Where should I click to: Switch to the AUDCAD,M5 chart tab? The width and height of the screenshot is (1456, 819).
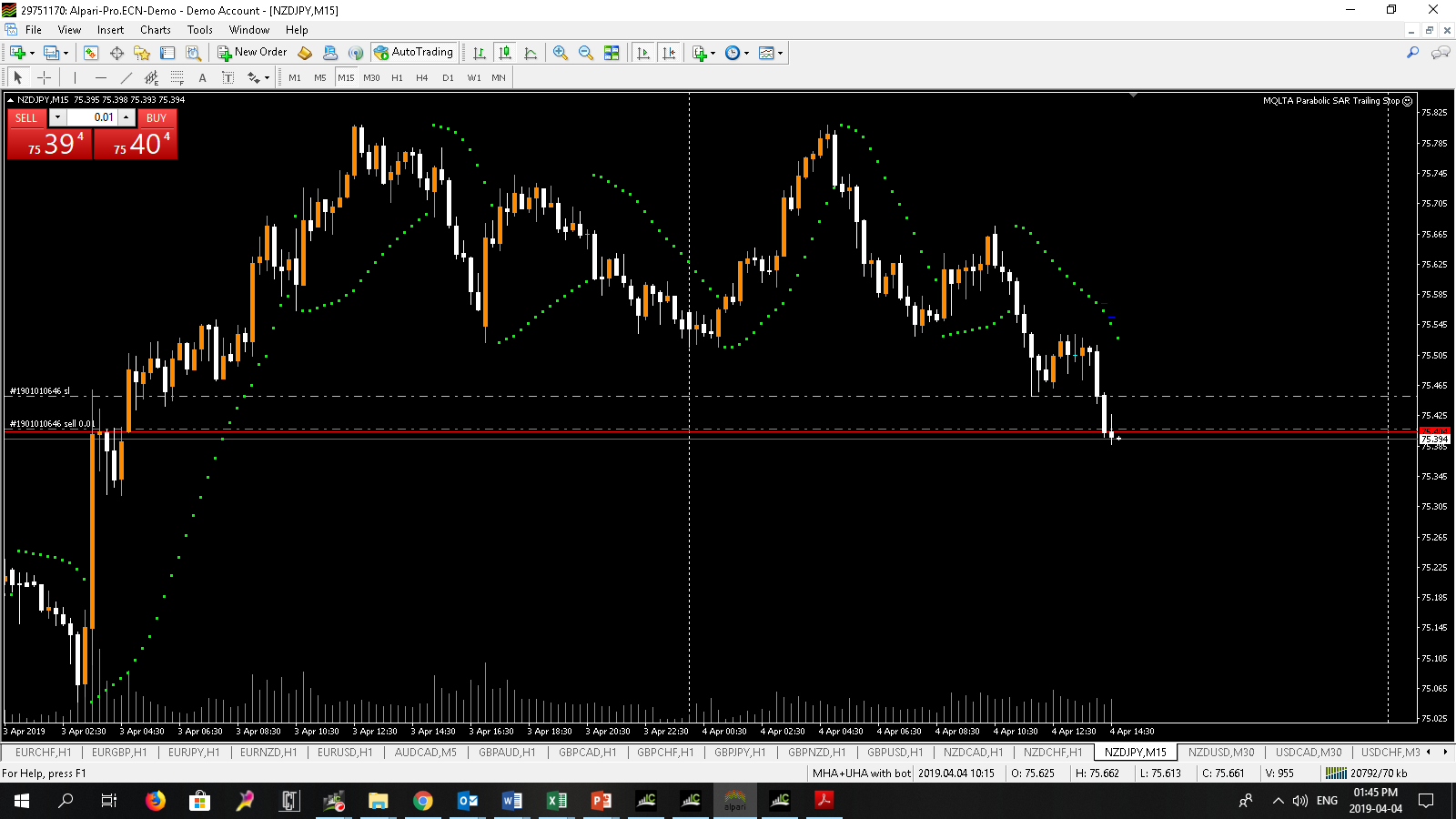pyautogui.click(x=426, y=753)
